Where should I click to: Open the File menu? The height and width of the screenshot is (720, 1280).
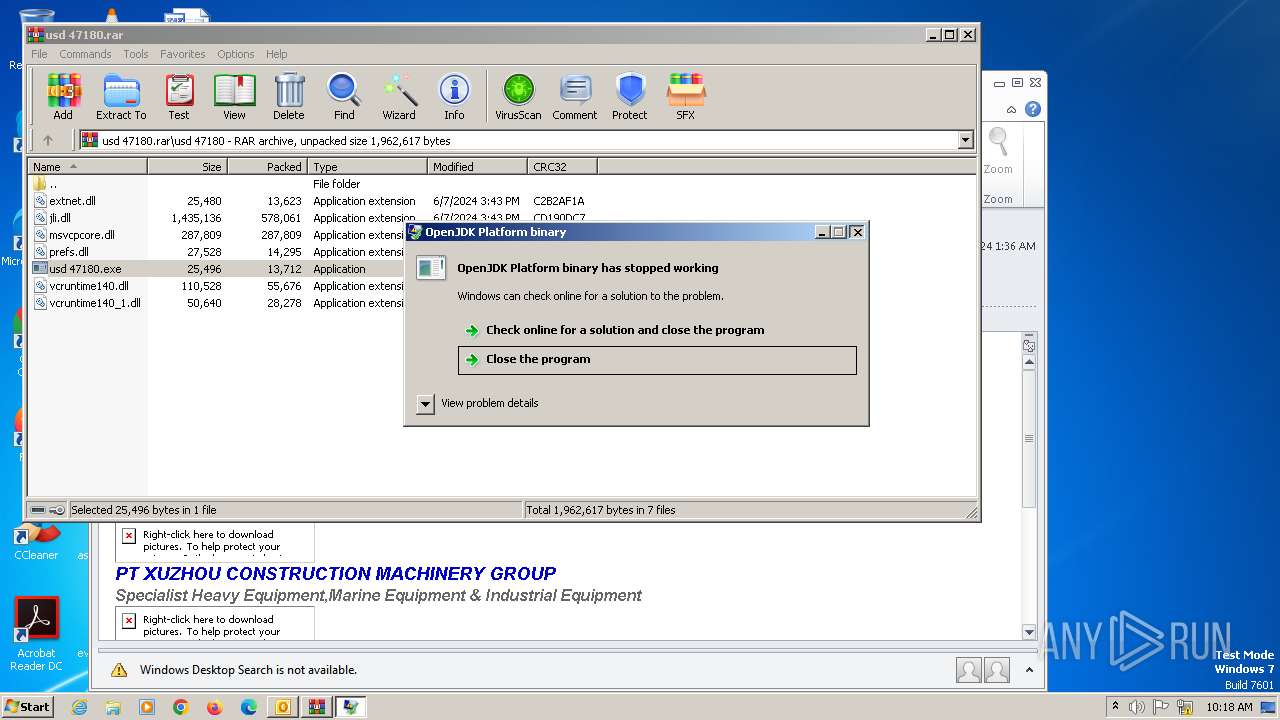click(39, 54)
